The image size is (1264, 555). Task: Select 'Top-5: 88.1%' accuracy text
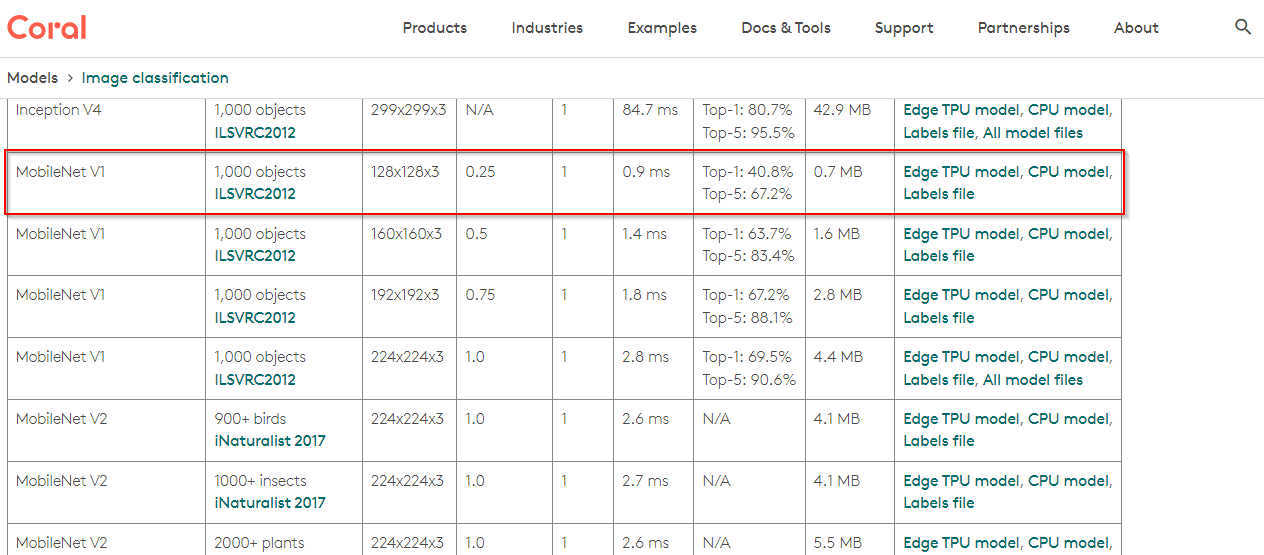747,318
